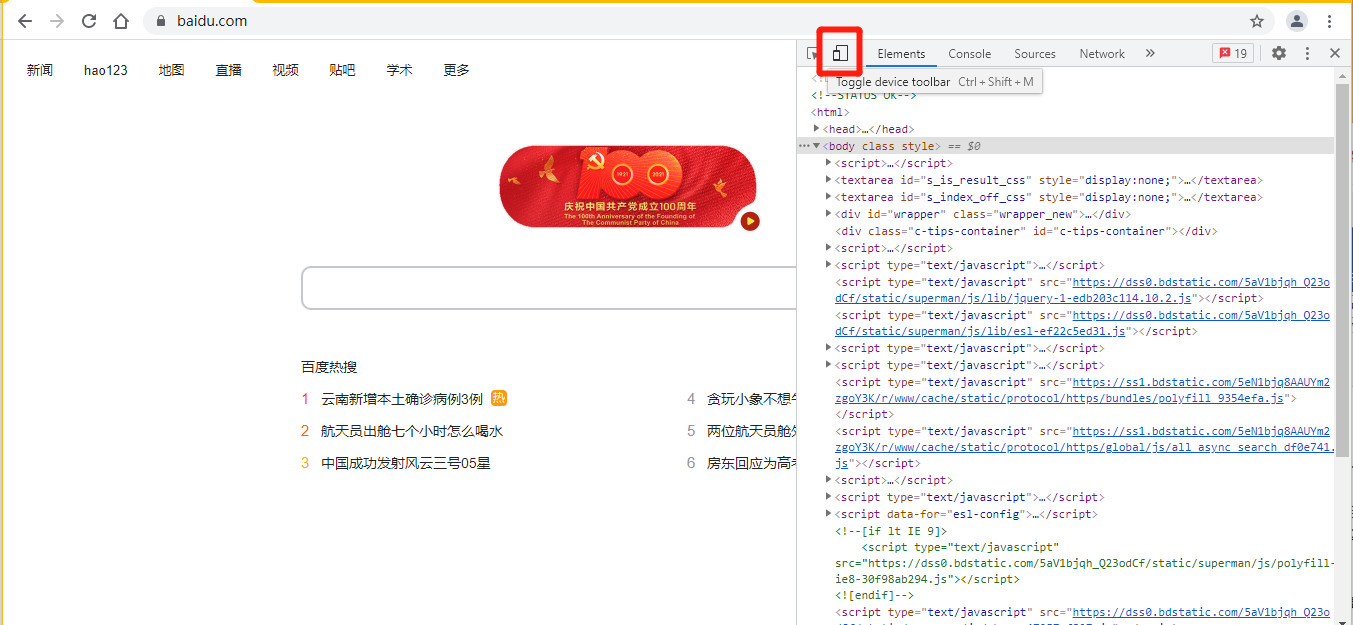1353x625 pixels.
Task: Select the if lt IE 9 comment line
Action: point(891,531)
